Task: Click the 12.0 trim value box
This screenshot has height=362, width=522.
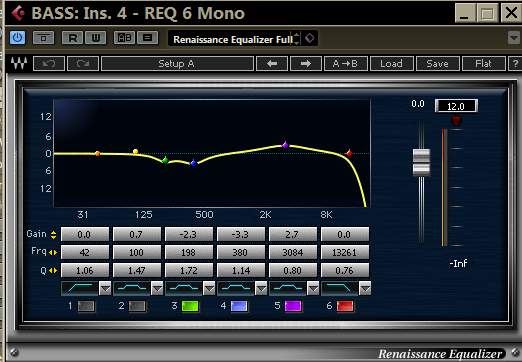Action: [456, 106]
